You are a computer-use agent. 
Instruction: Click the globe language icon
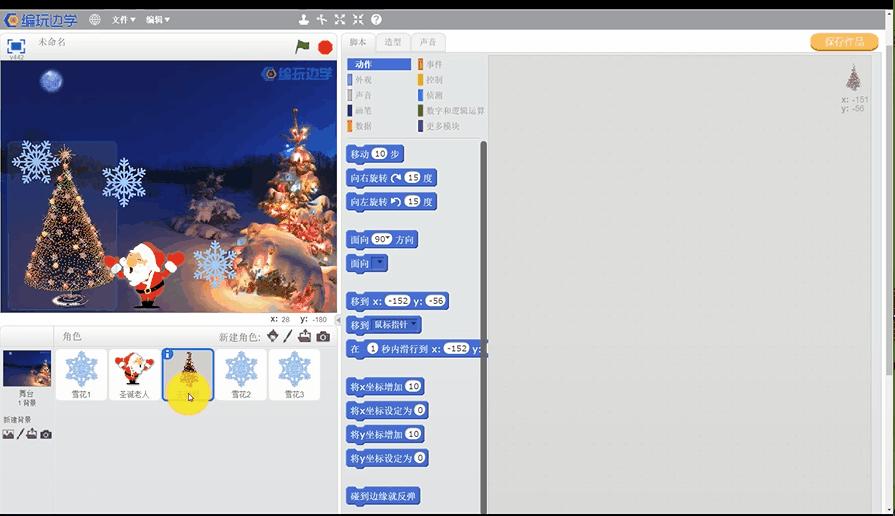[x=95, y=19]
